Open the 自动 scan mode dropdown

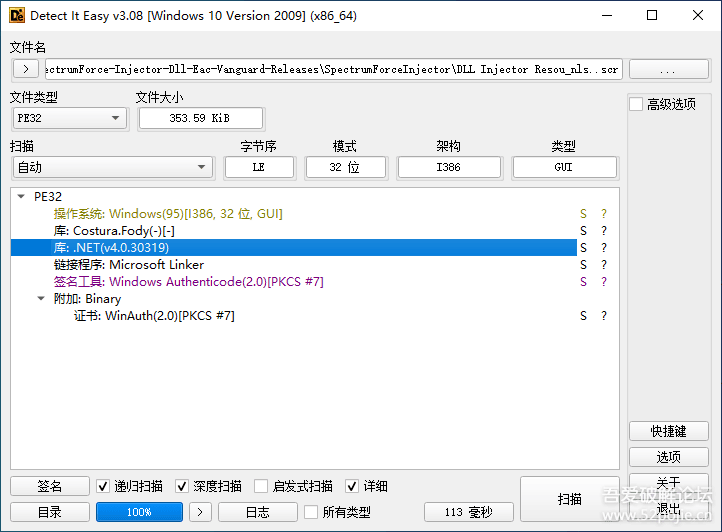[112, 167]
